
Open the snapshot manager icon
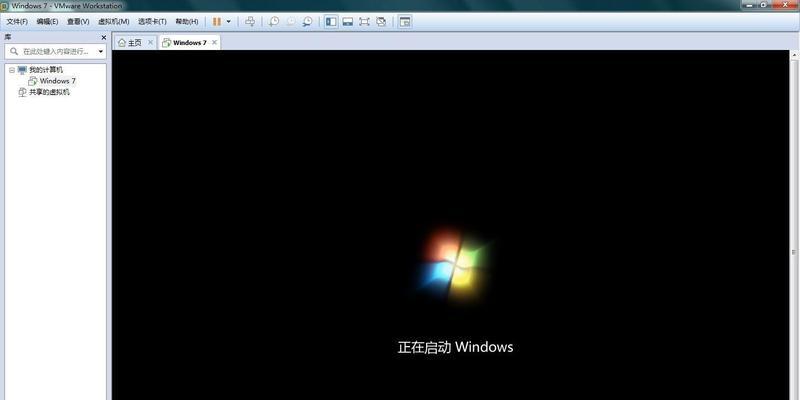[x=307, y=22]
